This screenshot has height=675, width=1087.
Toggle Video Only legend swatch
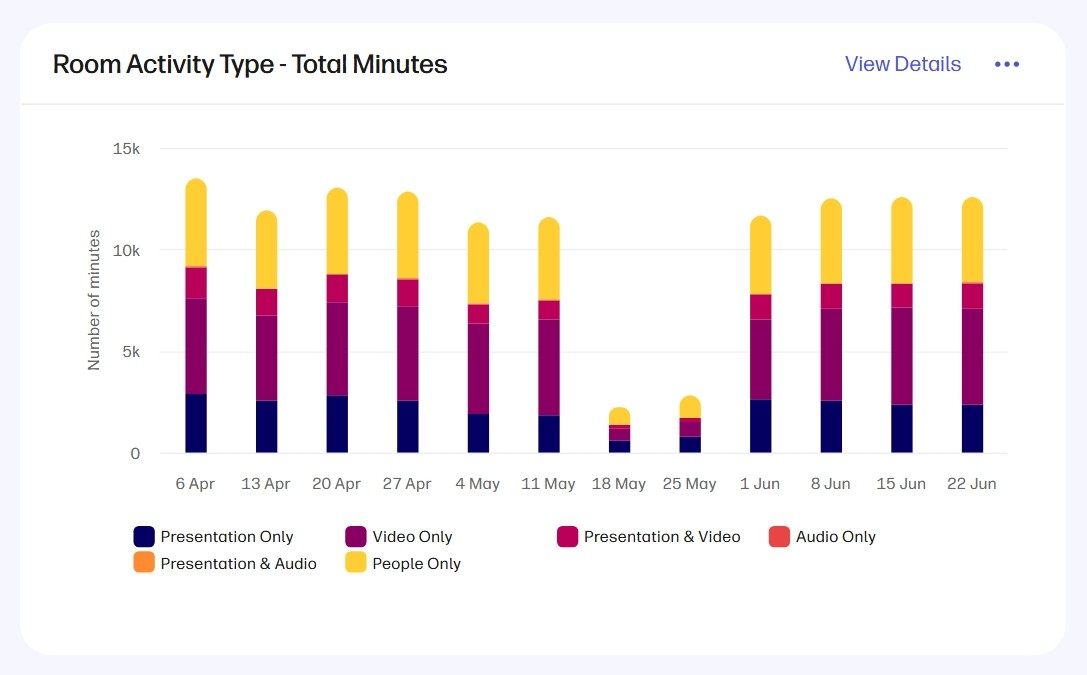[356, 537]
